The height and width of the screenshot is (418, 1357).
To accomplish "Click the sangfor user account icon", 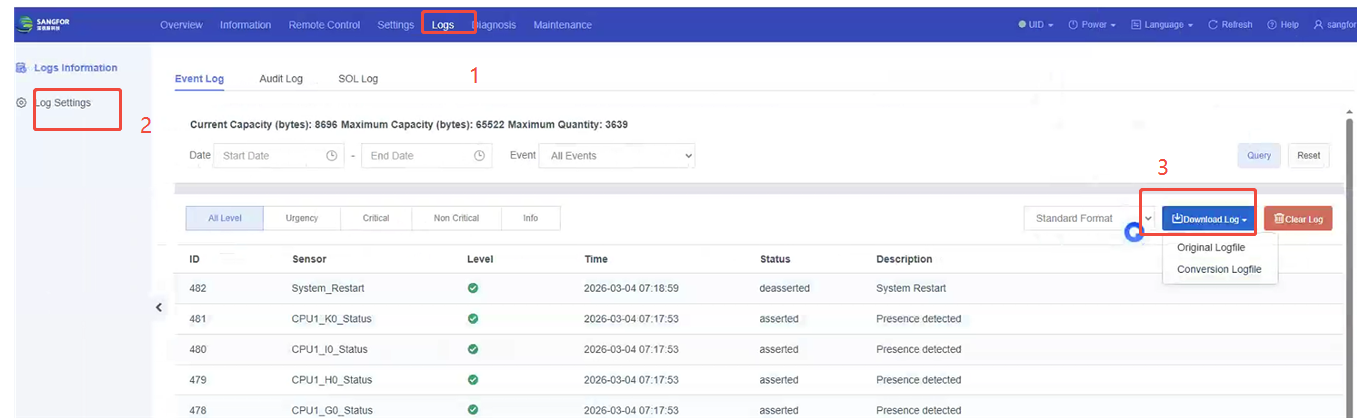I will (x=1318, y=25).
